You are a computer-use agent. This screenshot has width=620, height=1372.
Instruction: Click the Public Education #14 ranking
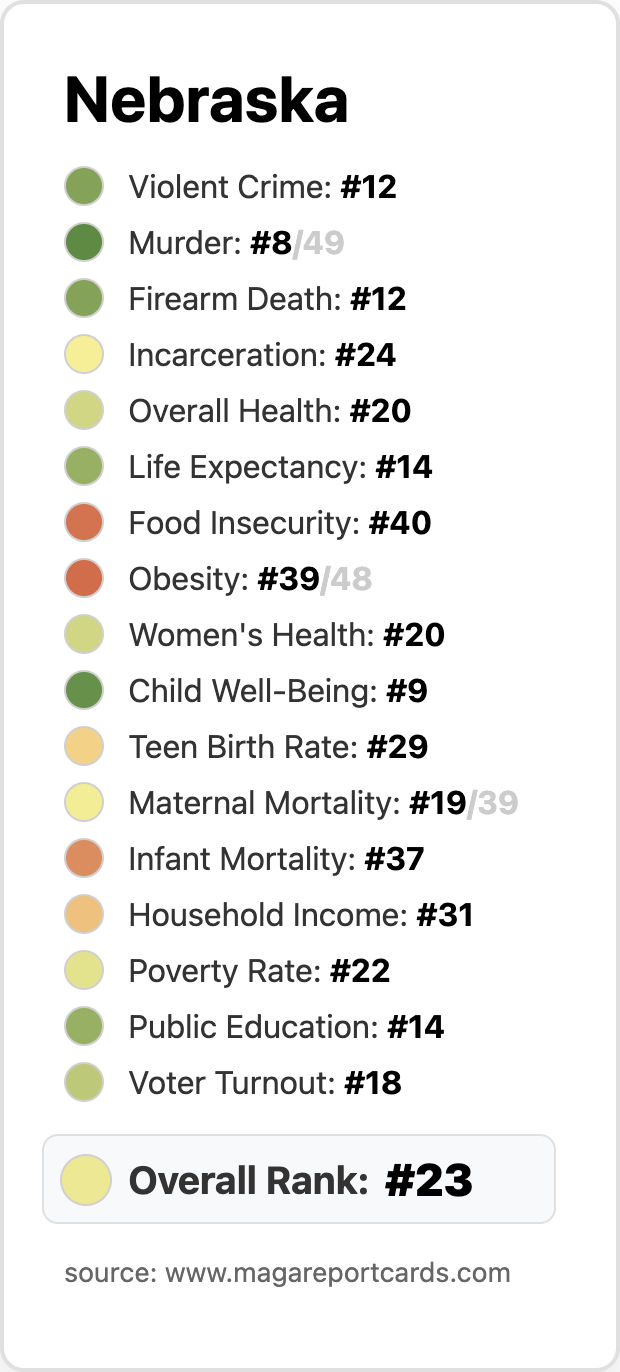287,1027
